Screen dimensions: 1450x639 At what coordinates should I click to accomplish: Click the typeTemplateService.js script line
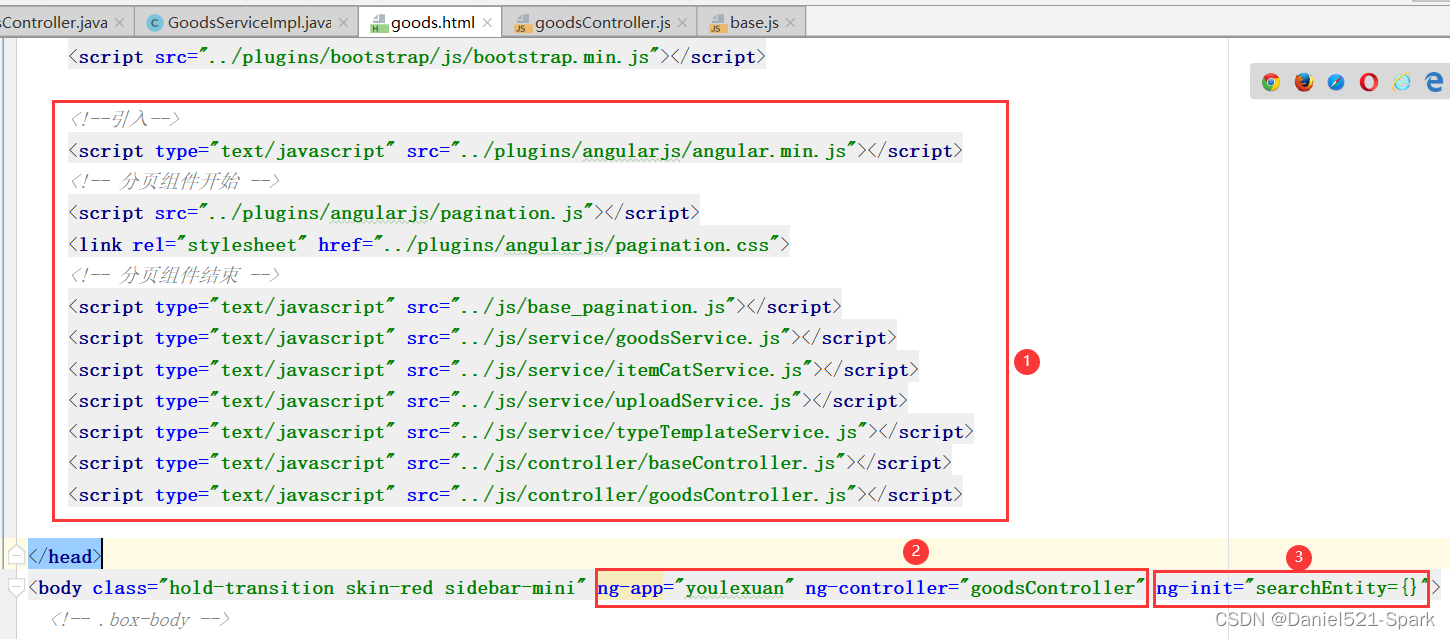point(521,432)
